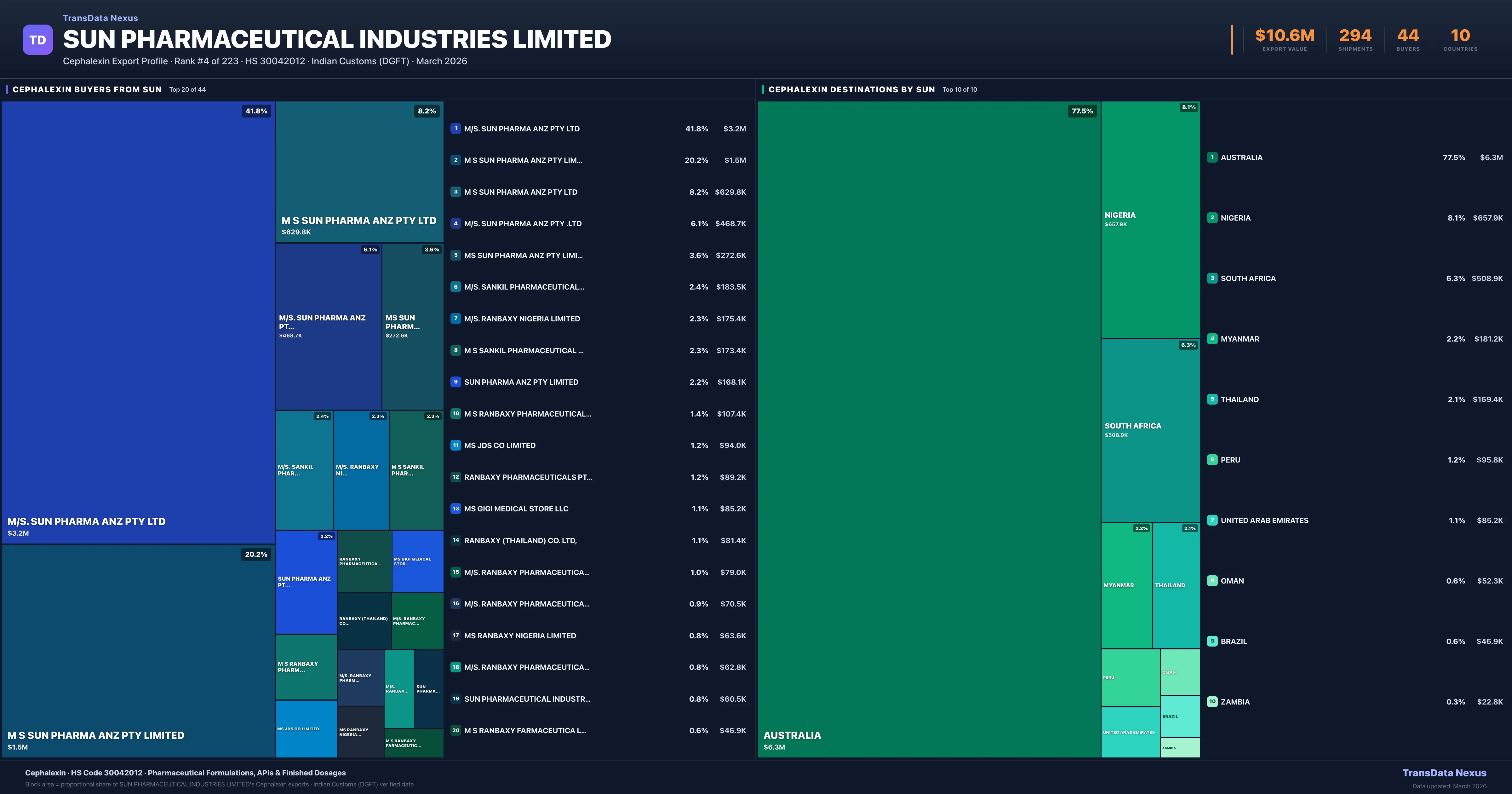Click the TransData Nexus footer brand link
The height and width of the screenshot is (794, 1512).
(x=1444, y=773)
